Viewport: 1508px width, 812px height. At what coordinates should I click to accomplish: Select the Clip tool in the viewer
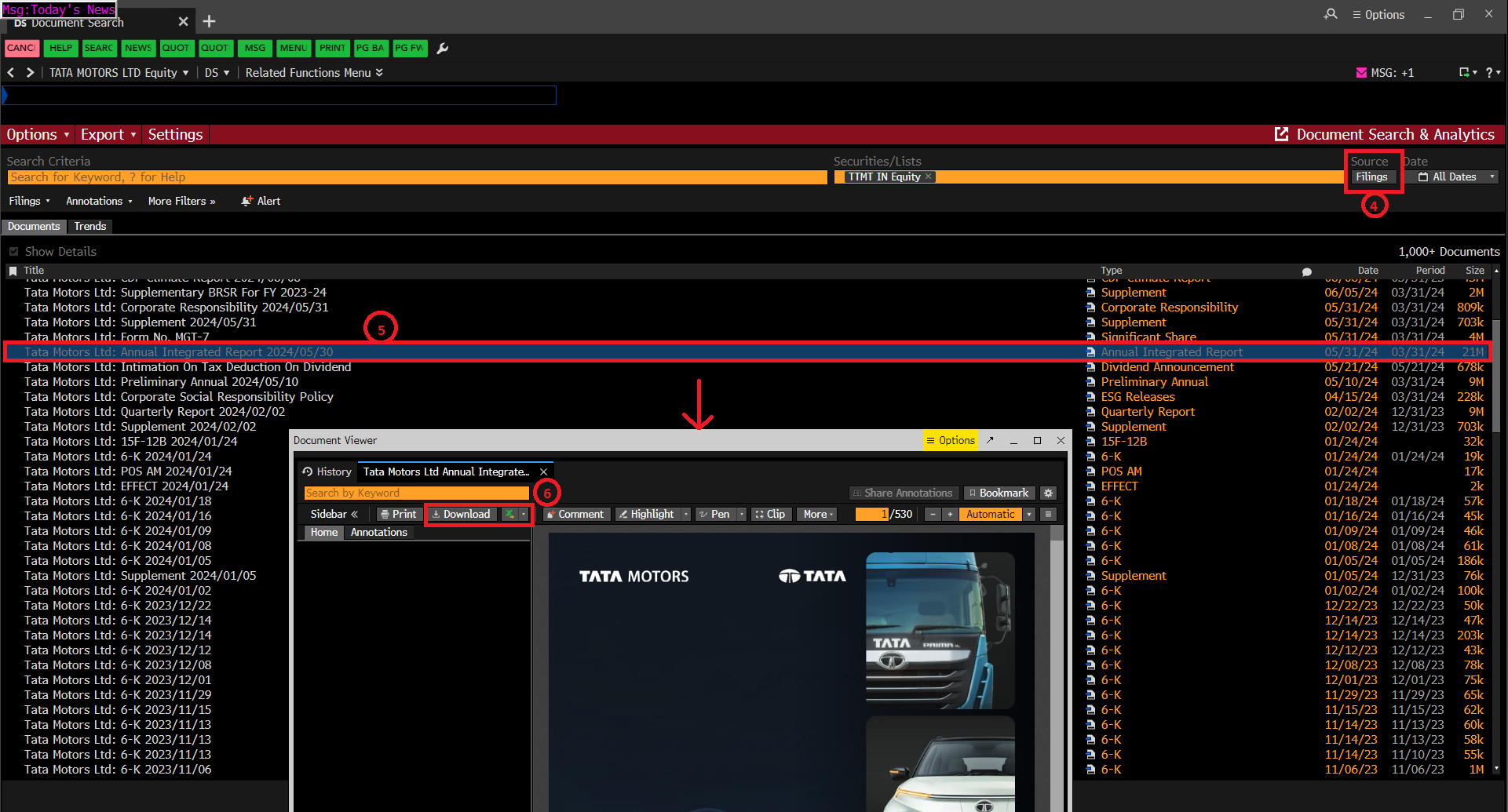pyautogui.click(x=770, y=514)
